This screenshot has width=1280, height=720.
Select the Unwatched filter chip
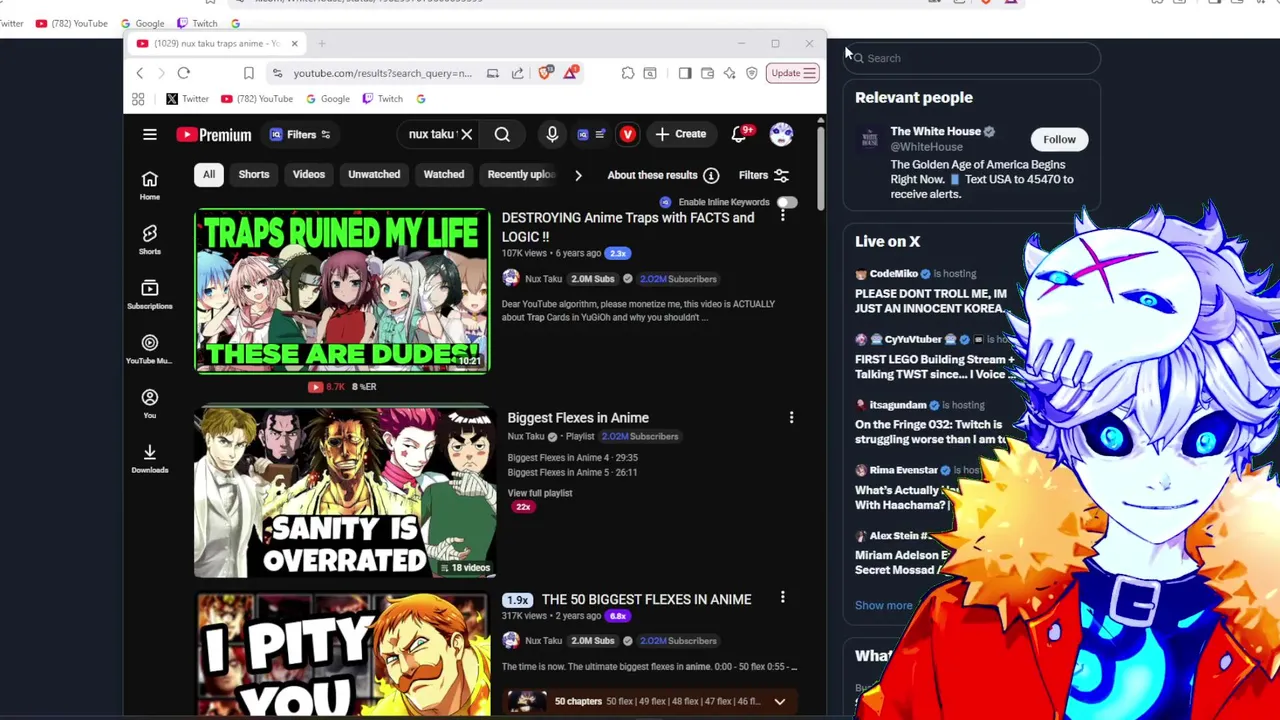(x=374, y=174)
